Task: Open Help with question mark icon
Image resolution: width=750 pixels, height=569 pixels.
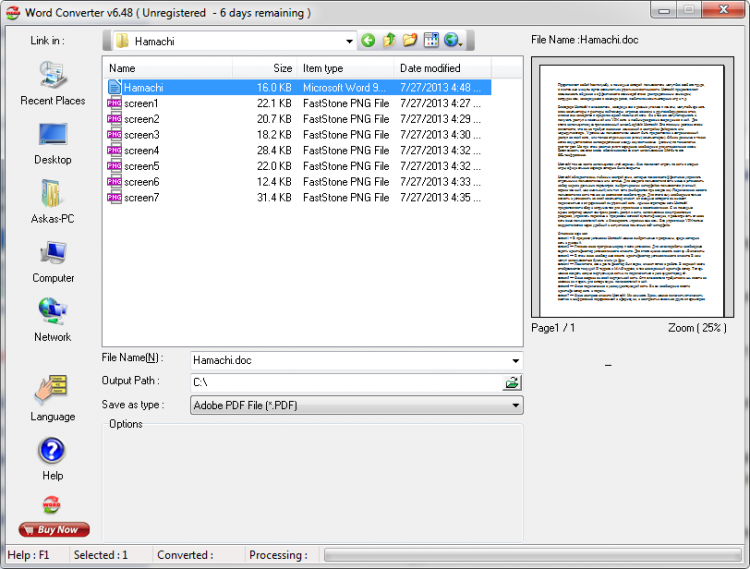Action: (x=52, y=459)
